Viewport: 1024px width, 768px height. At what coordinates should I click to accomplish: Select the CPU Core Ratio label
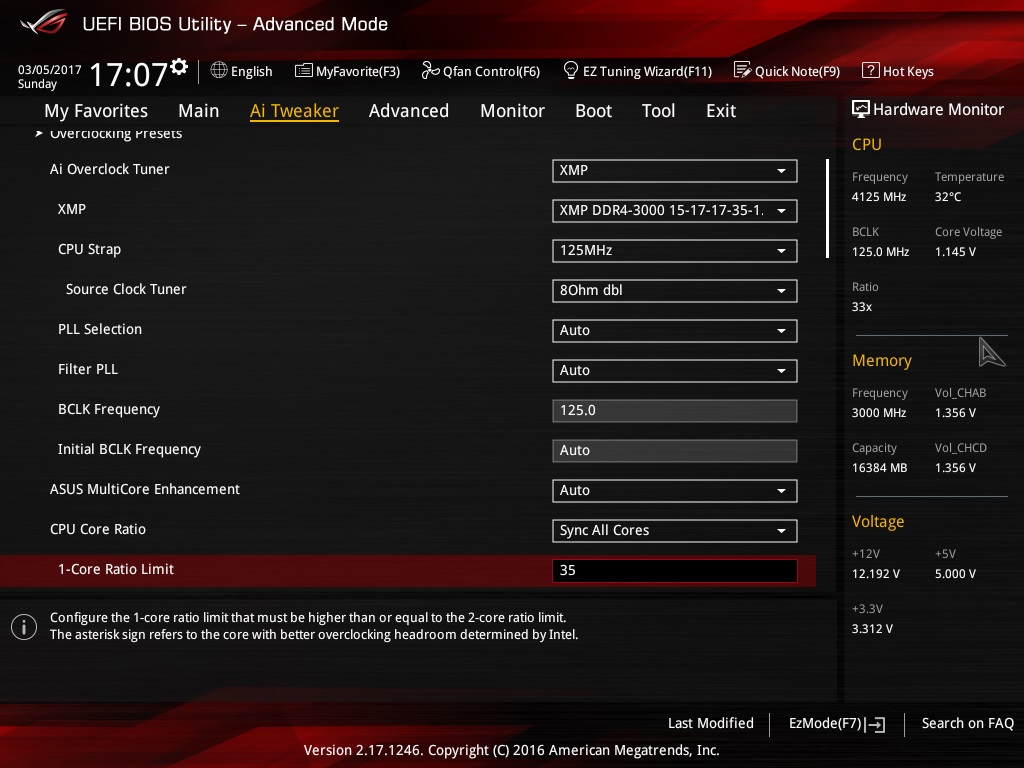point(98,529)
